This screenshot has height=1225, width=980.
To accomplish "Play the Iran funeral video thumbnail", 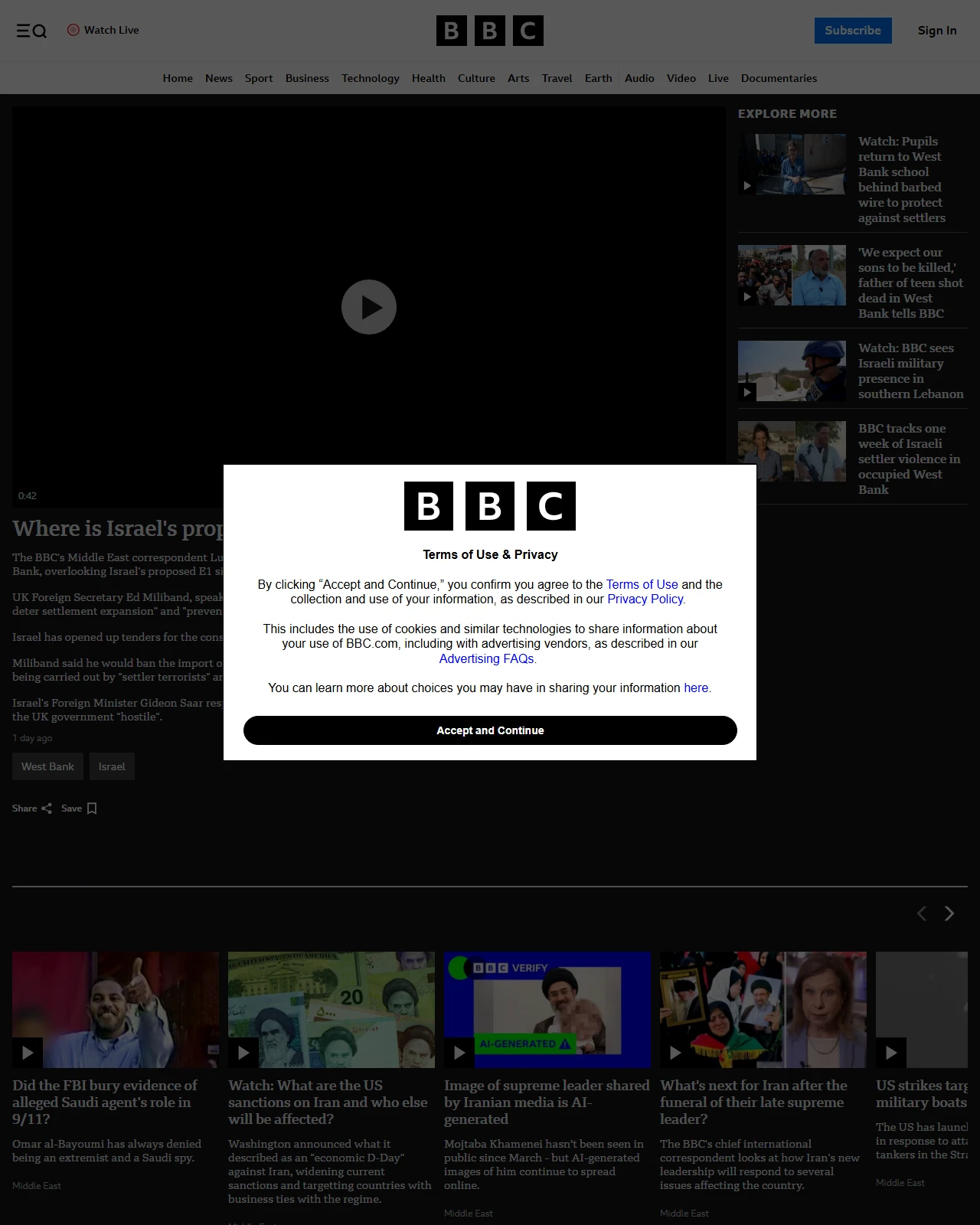I will [x=763, y=1010].
